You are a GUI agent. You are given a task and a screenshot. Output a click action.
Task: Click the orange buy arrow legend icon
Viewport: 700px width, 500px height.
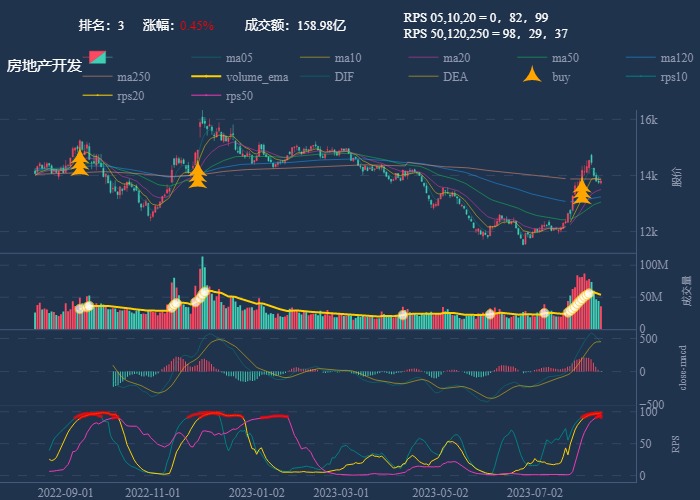click(x=533, y=77)
